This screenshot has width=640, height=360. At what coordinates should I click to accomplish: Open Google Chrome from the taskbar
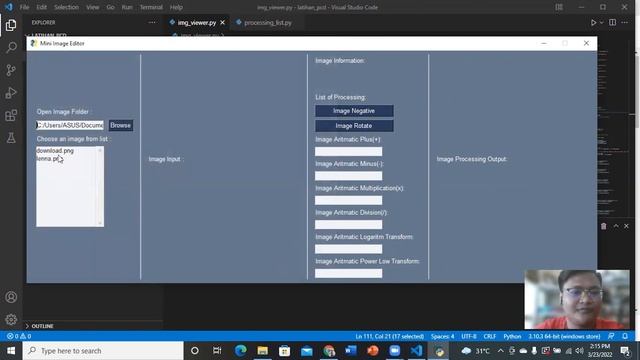[x=329, y=351]
